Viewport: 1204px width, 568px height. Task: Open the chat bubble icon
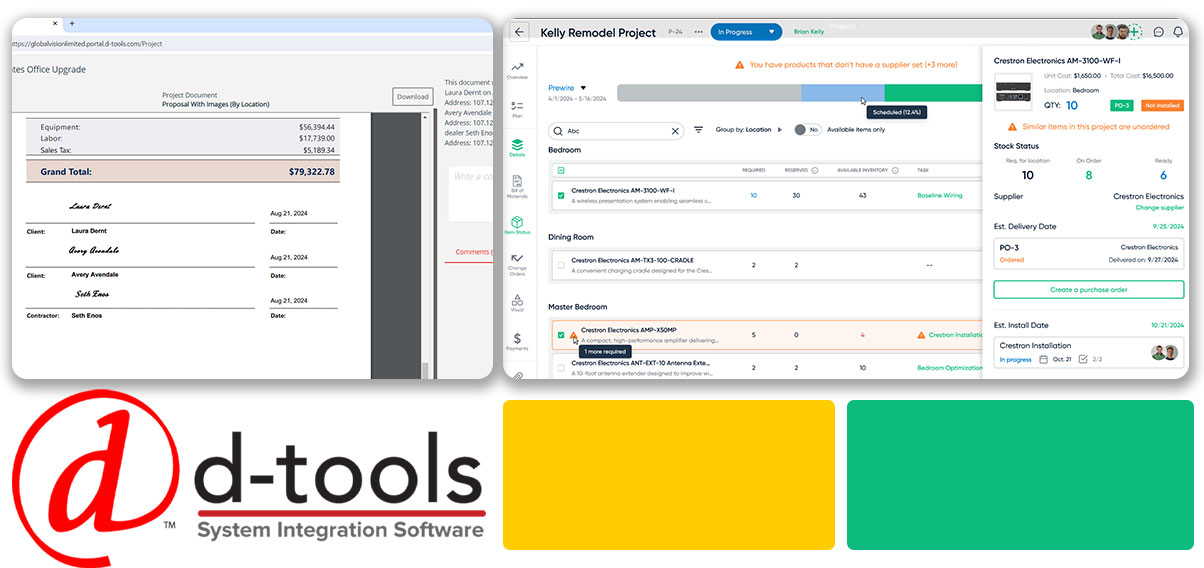pos(1159,32)
